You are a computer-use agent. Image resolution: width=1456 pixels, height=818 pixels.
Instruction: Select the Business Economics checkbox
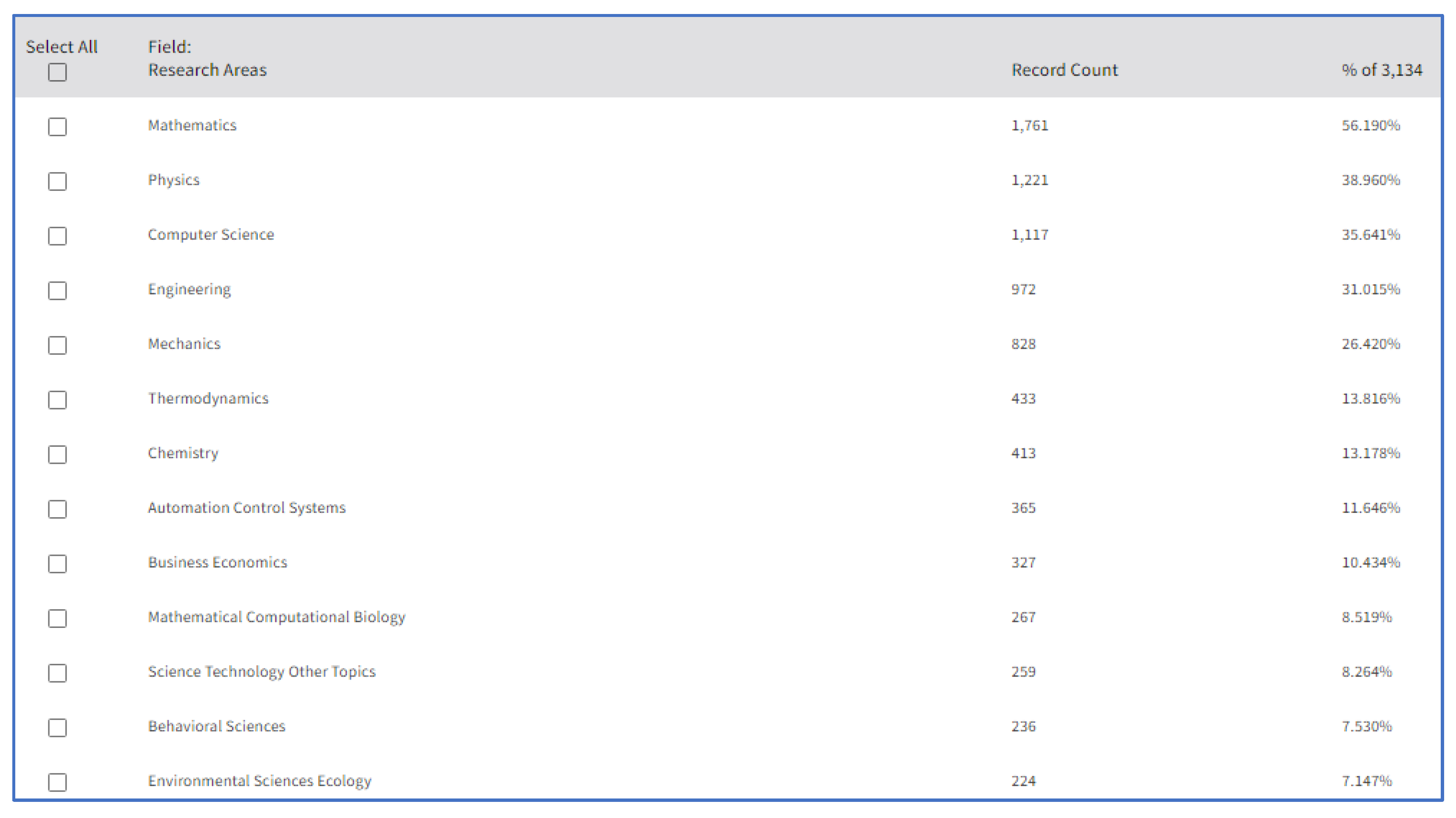pos(57,563)
